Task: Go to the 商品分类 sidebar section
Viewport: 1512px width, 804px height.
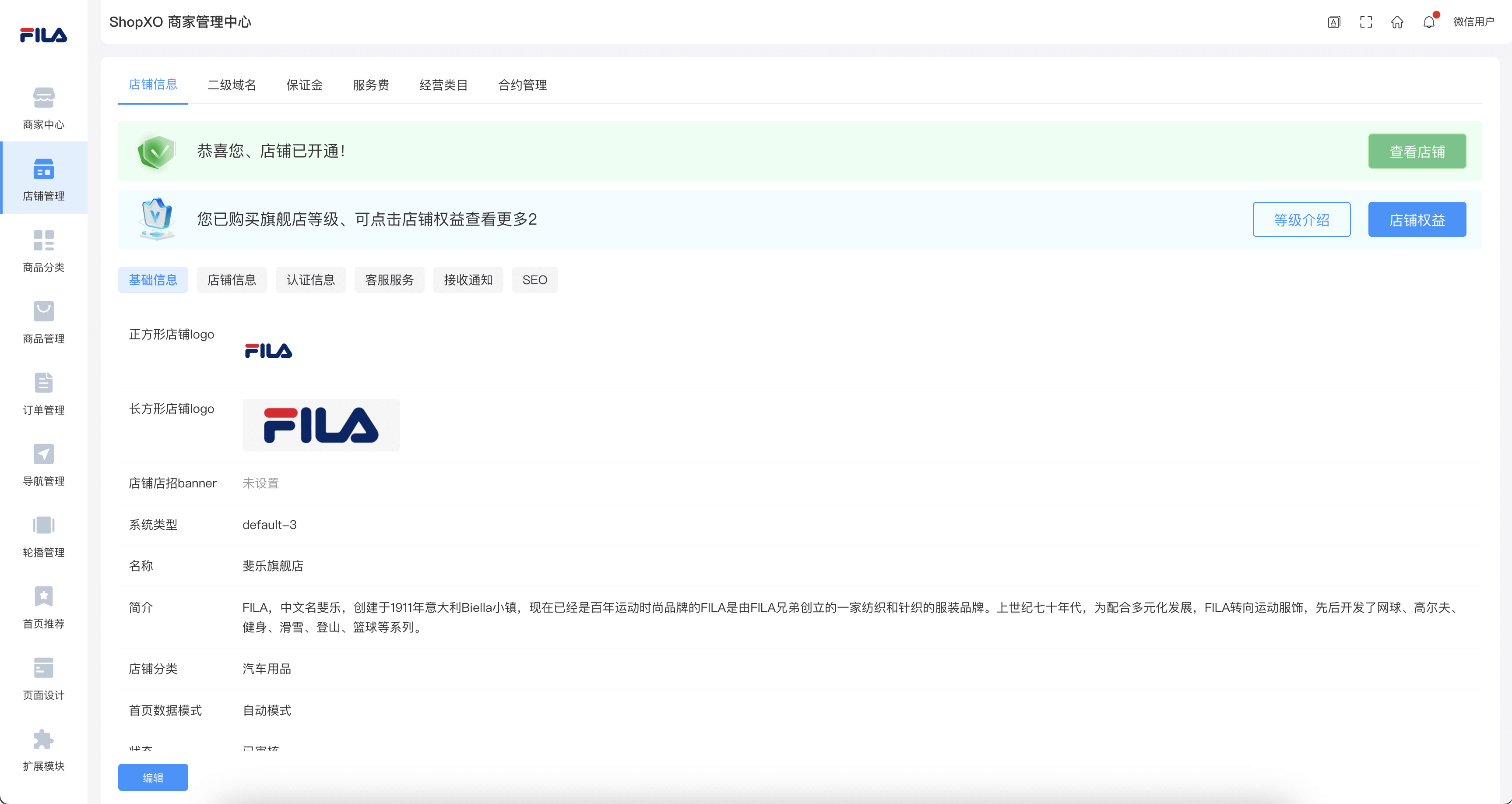Action: coord(43,251)
